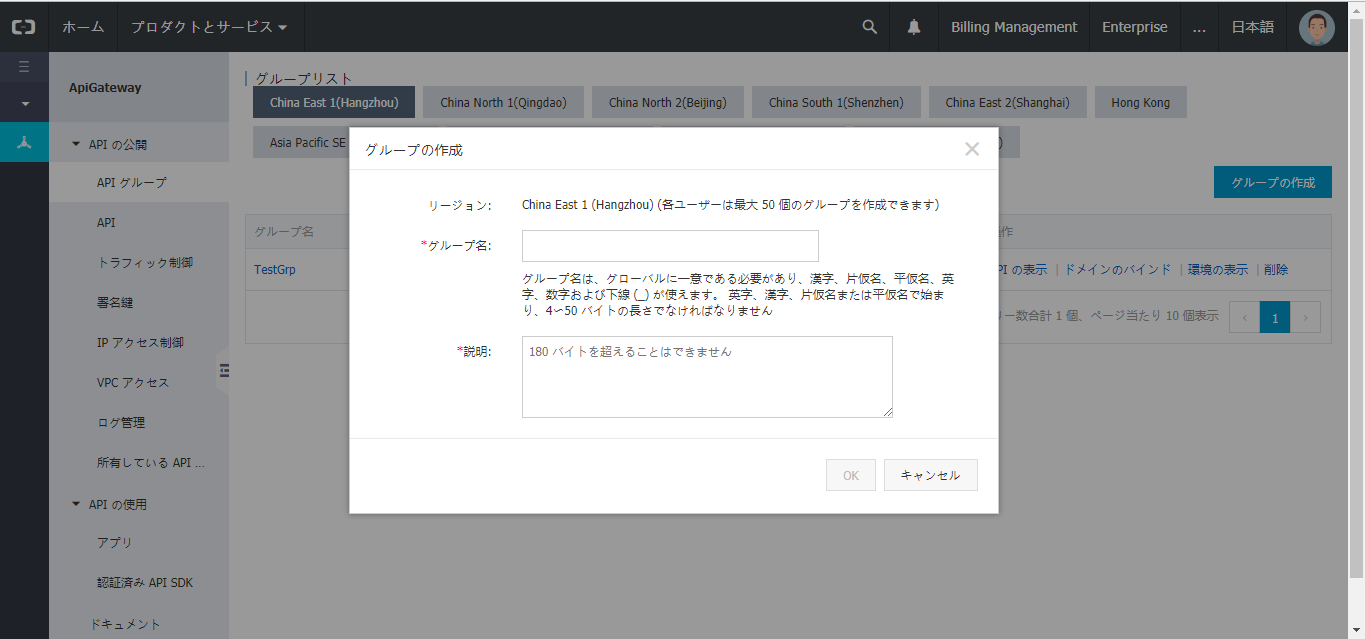
Task: Select China North 2(Beijing) region tab
Action: pos(667,103)
